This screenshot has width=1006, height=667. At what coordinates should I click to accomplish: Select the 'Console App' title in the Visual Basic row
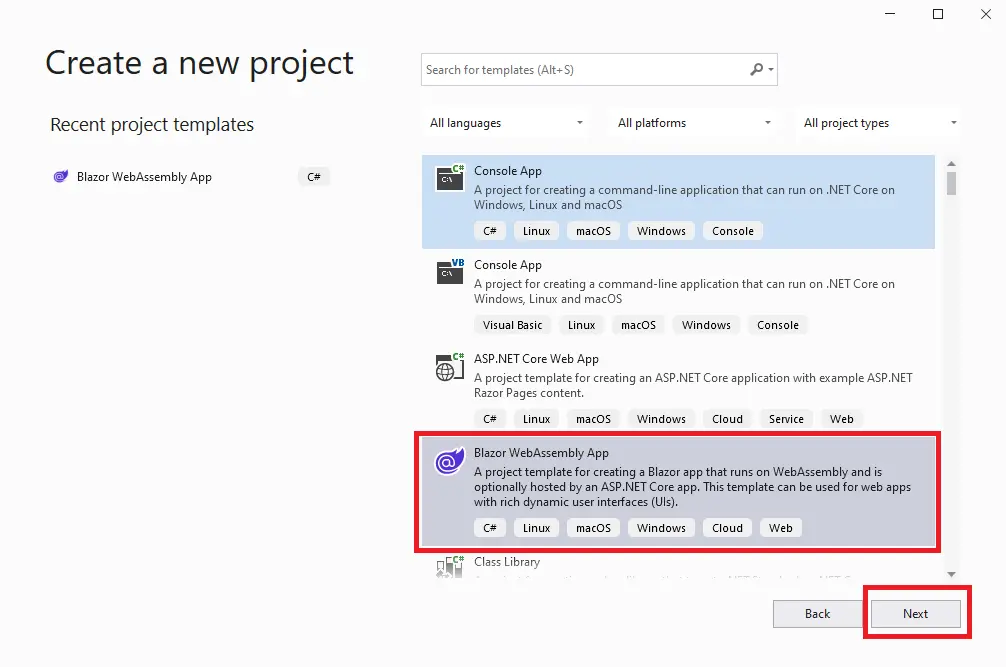(507, 265)
